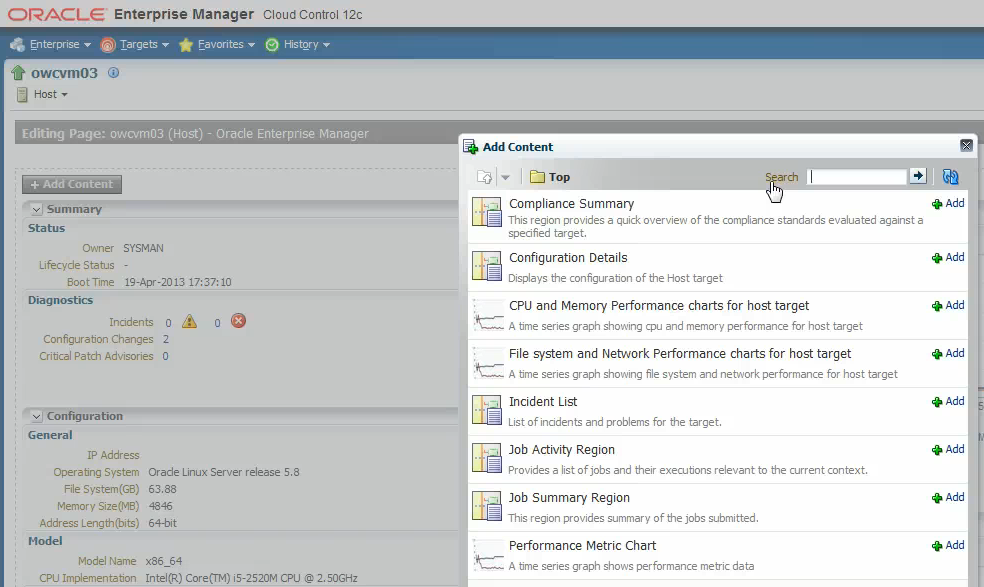The image size is (984, 587).
Task: Add the Job Activity Region
Action: pyautogui.click(x=948, y=450)
